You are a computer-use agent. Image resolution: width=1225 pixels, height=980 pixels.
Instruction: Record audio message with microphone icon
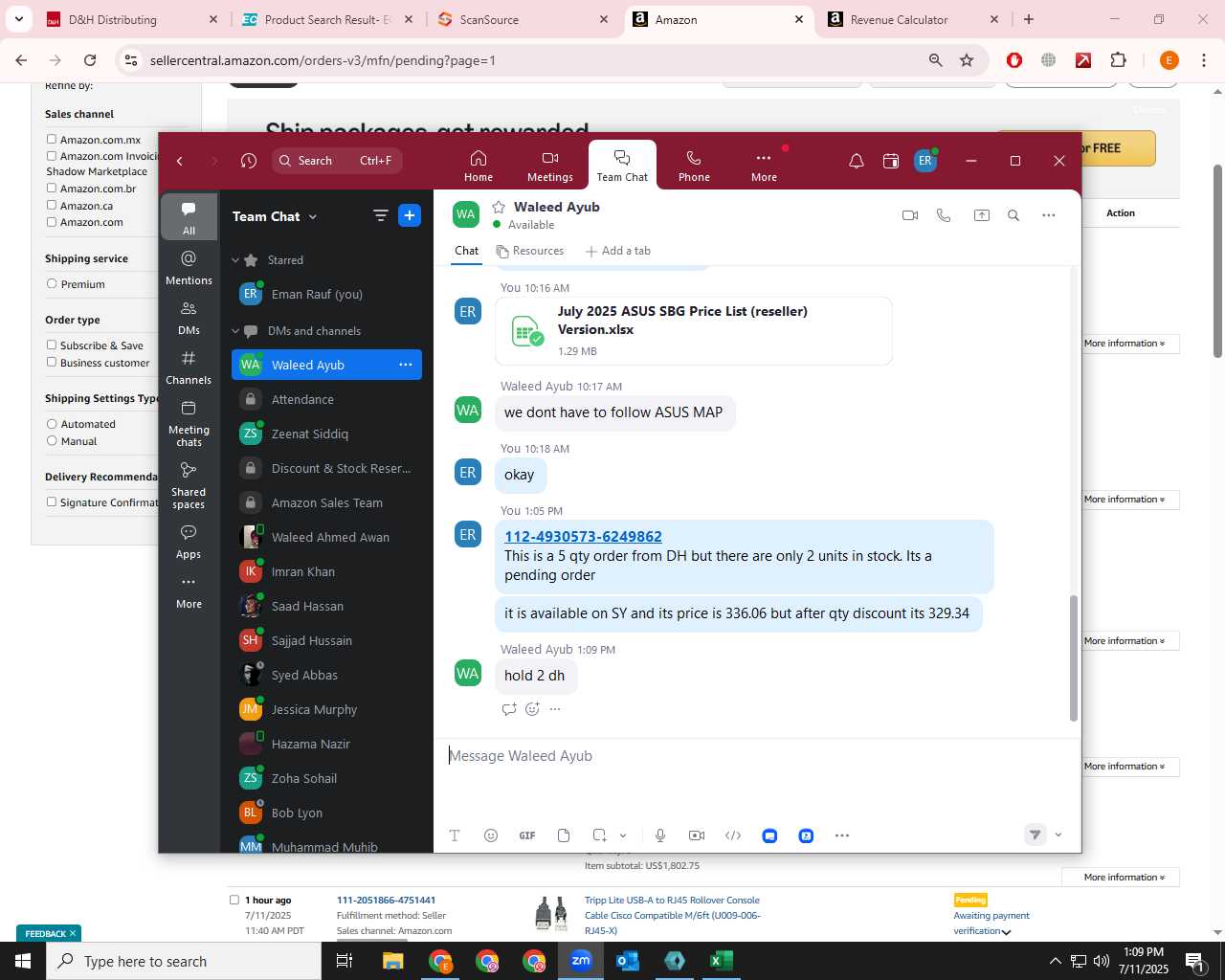click(660, 835)
